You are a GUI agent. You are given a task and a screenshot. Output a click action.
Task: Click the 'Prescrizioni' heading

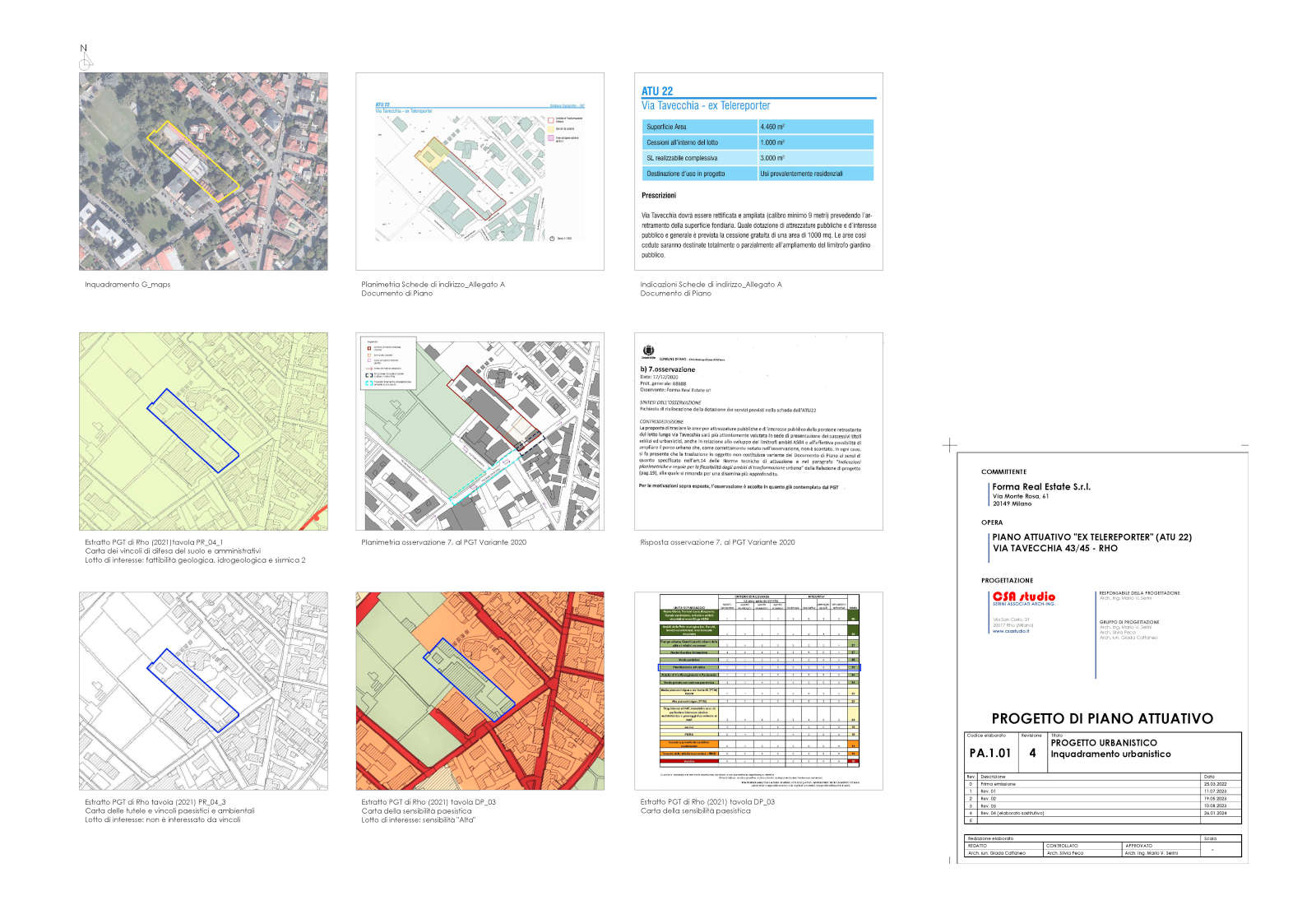[x=659, y=196]
